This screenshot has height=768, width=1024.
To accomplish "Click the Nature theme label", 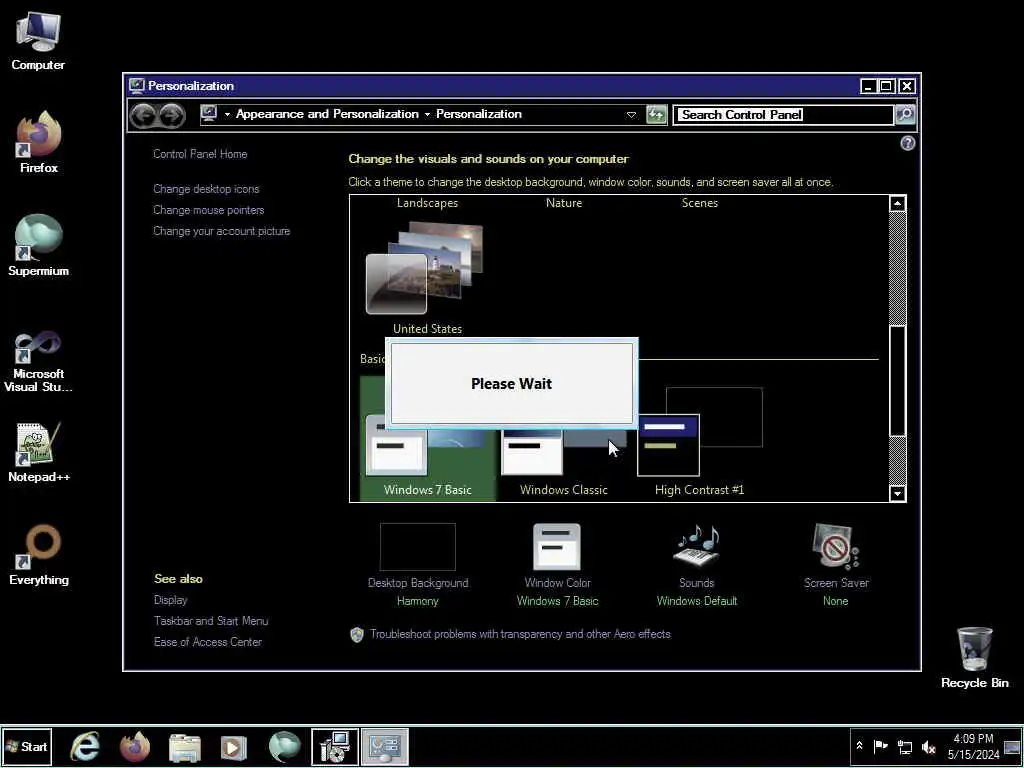I will pos(564,203).
